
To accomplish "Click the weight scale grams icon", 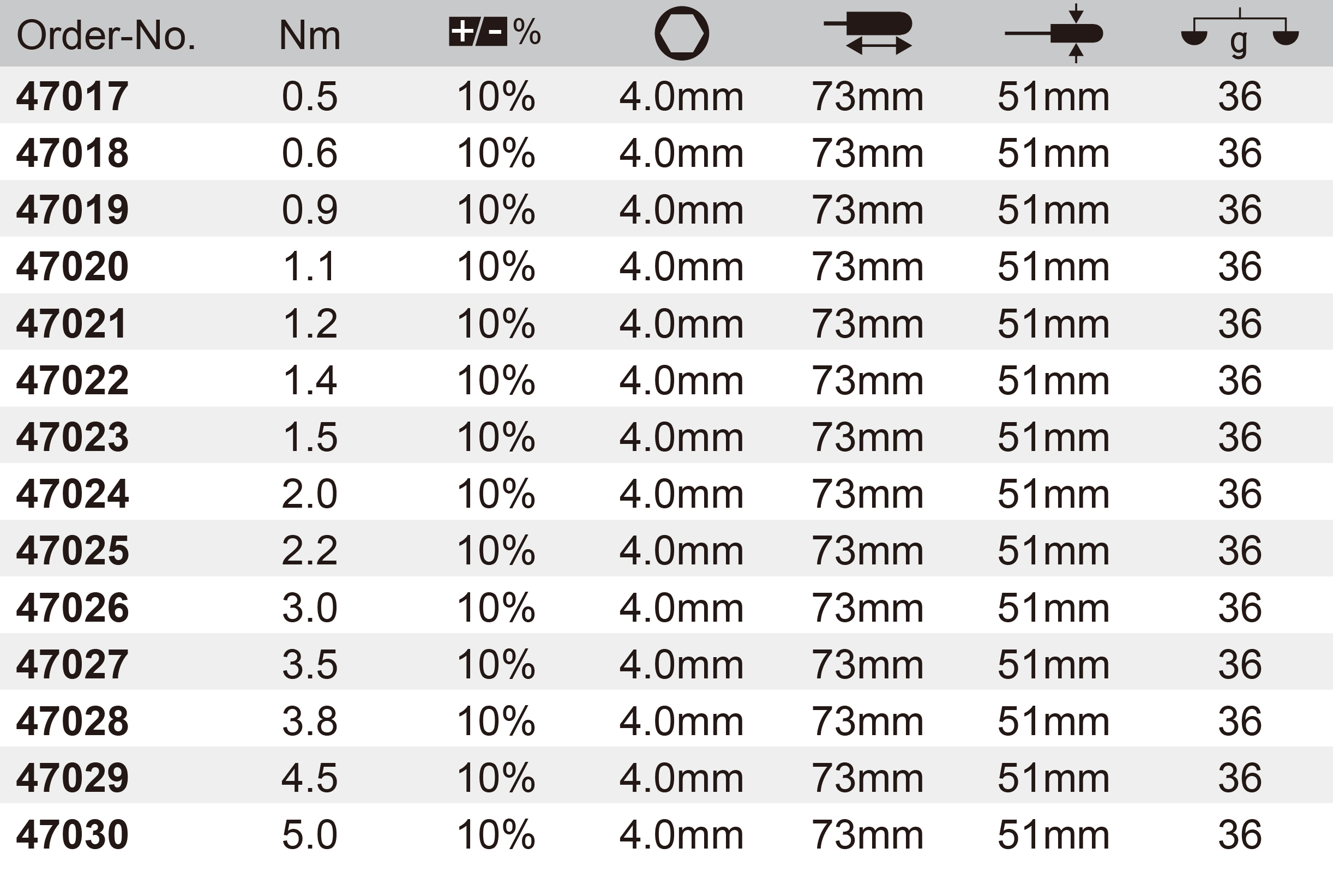I will tap(1239, 33).
